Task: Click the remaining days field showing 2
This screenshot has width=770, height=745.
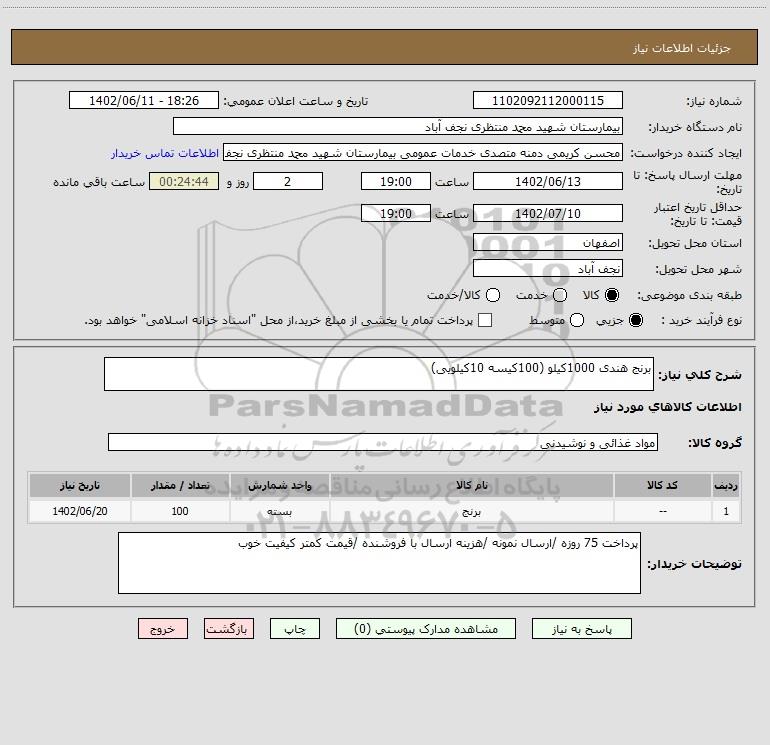Action: (x=288, y=181)
